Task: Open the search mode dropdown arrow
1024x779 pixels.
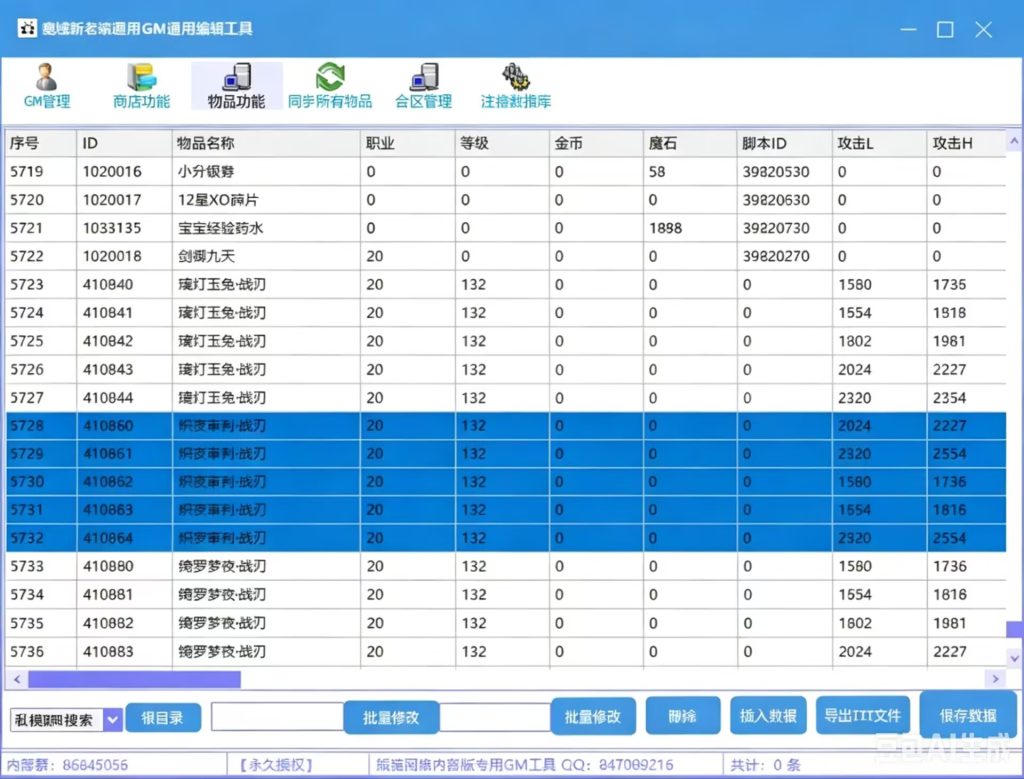Action: click(x=113, y=720)
